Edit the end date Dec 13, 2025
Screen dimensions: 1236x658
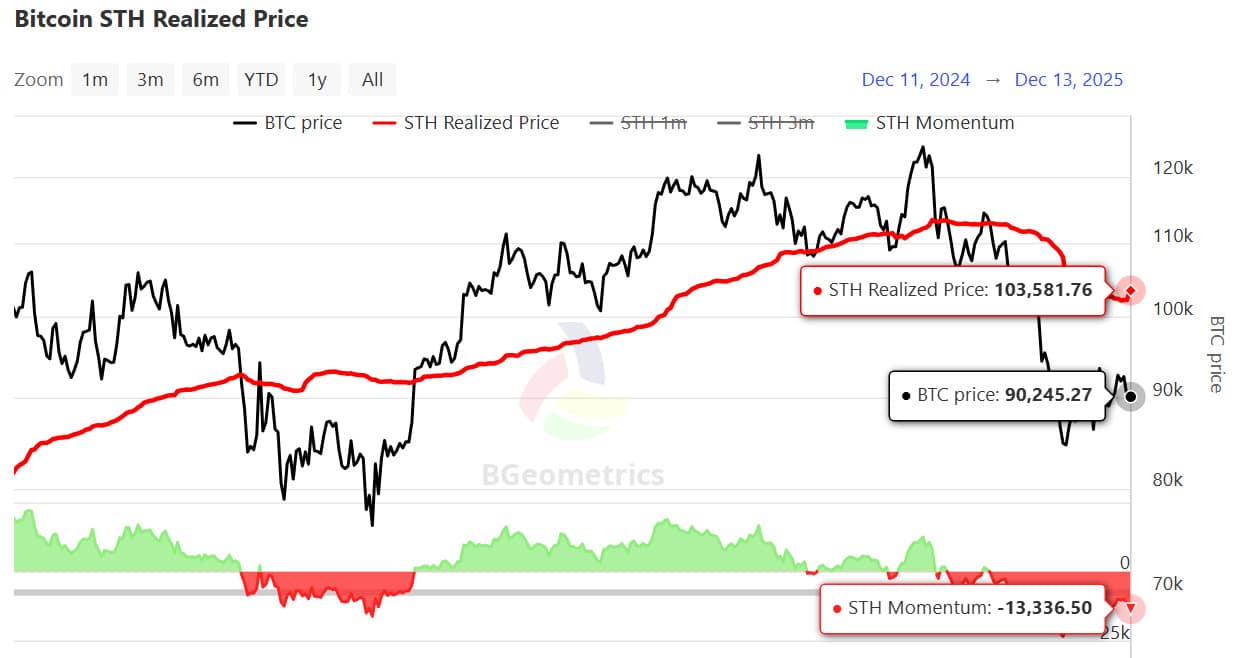[x=1068, y=80]
